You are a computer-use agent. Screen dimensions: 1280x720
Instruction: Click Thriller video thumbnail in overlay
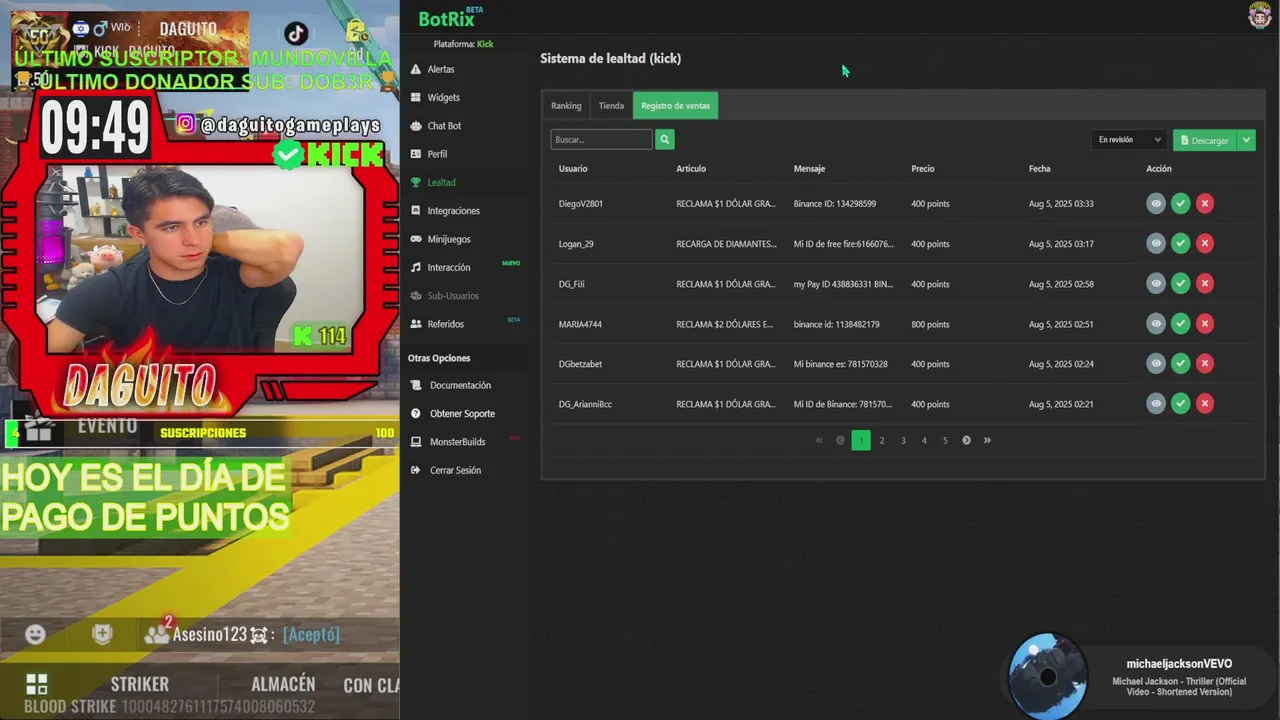[1047, 677]
